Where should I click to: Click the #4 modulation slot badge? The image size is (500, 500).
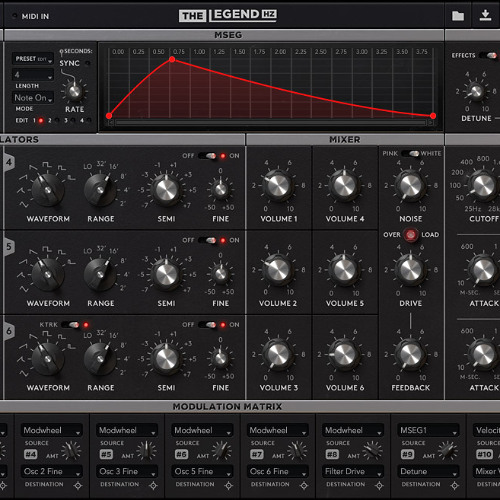pos(31,454)
